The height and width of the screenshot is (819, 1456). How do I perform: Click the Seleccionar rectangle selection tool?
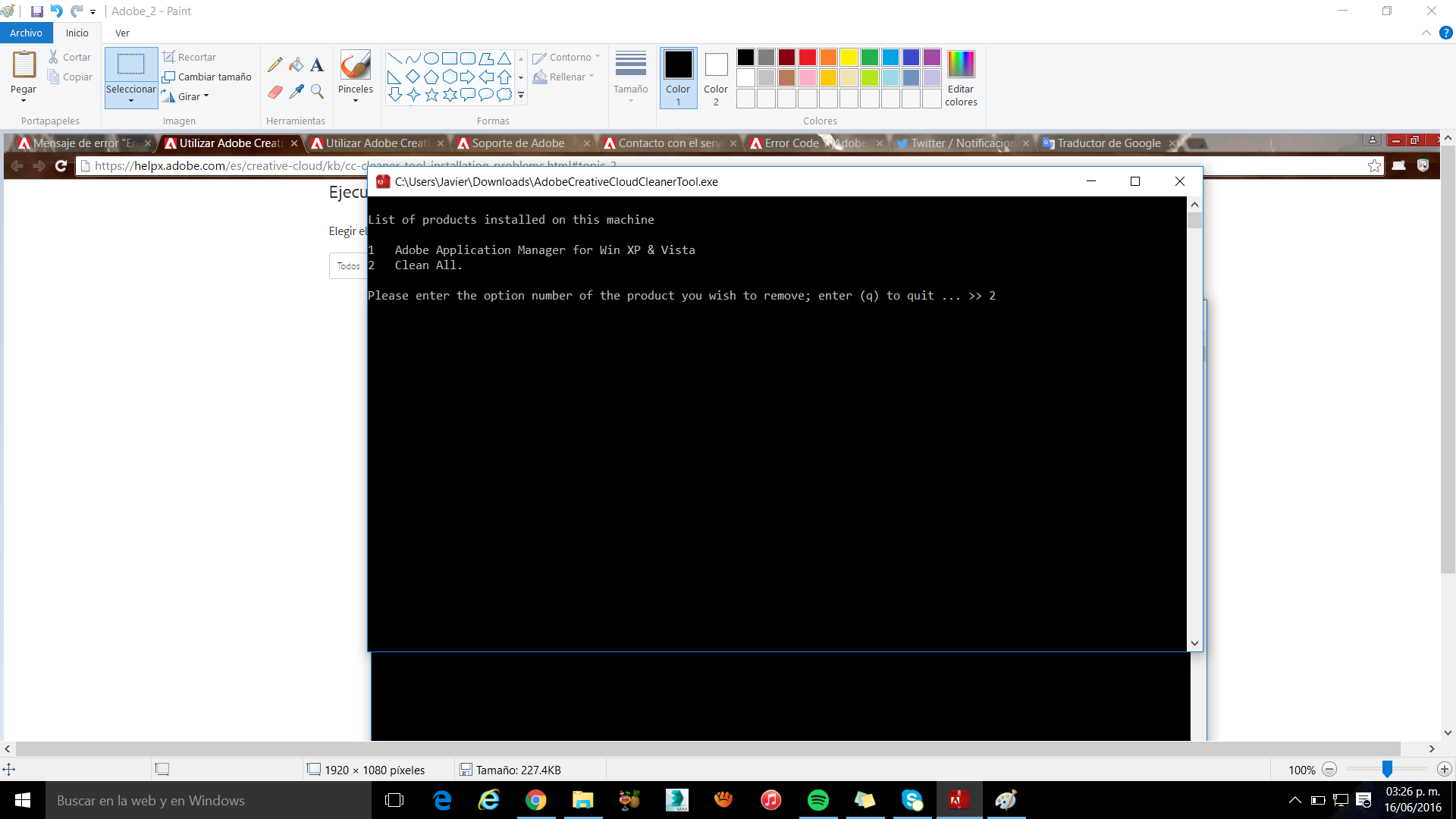[130, 64]
